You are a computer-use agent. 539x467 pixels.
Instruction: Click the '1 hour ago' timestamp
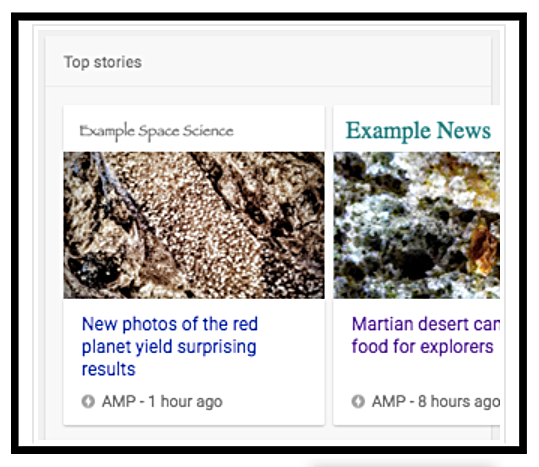(186, 402)
